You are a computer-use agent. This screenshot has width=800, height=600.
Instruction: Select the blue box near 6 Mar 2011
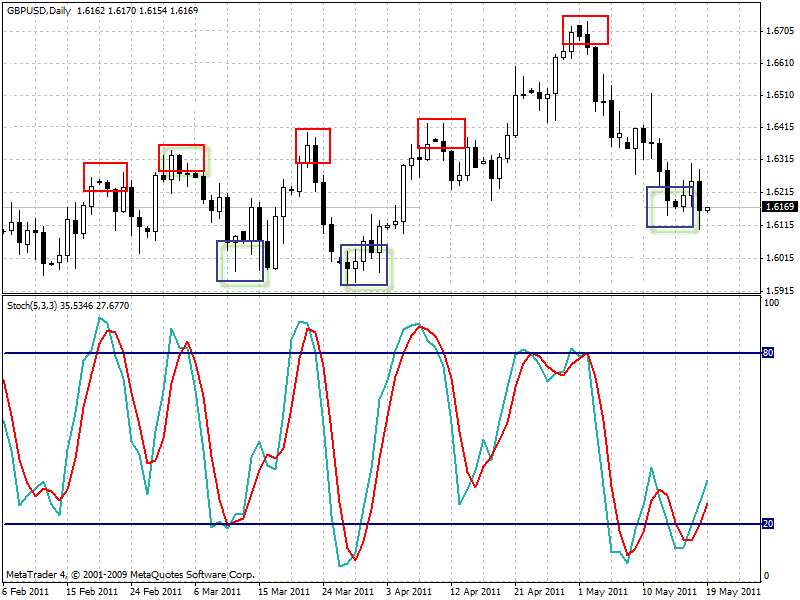(x=240, y=261)
